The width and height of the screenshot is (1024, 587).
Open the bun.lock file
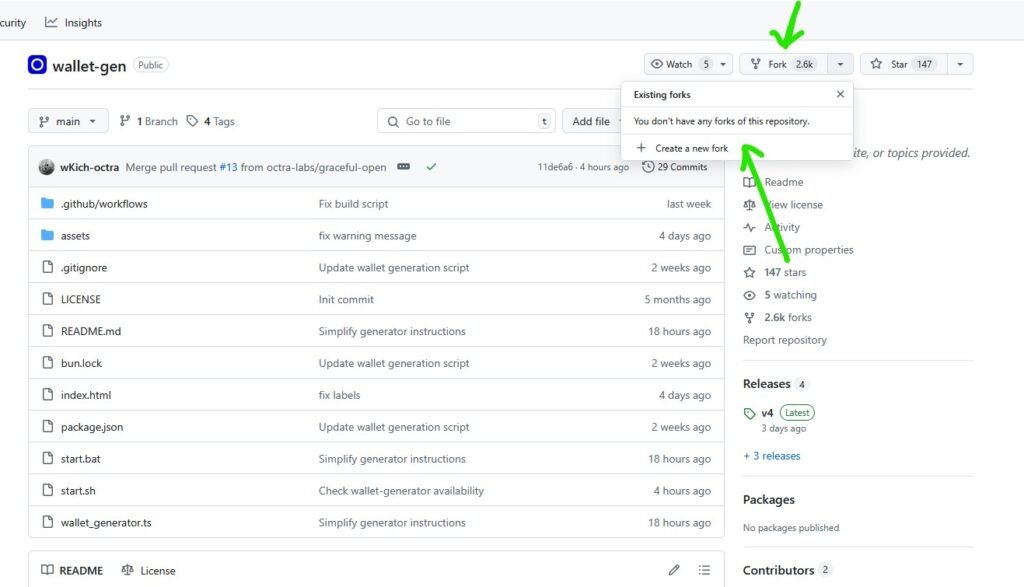[81, 364]
